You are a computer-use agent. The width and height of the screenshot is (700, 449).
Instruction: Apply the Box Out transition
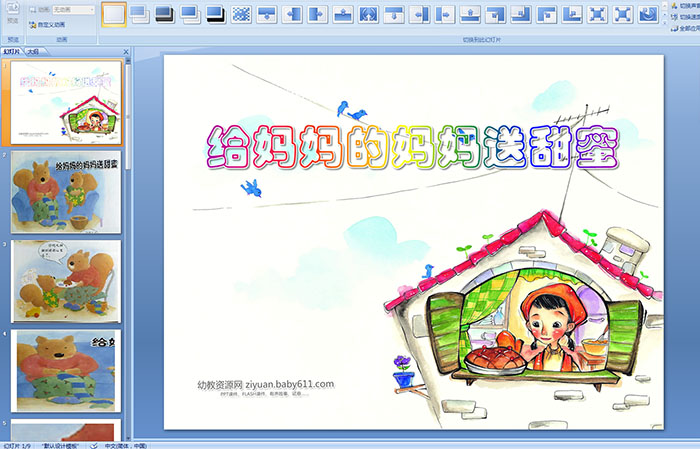click(623, 14)
